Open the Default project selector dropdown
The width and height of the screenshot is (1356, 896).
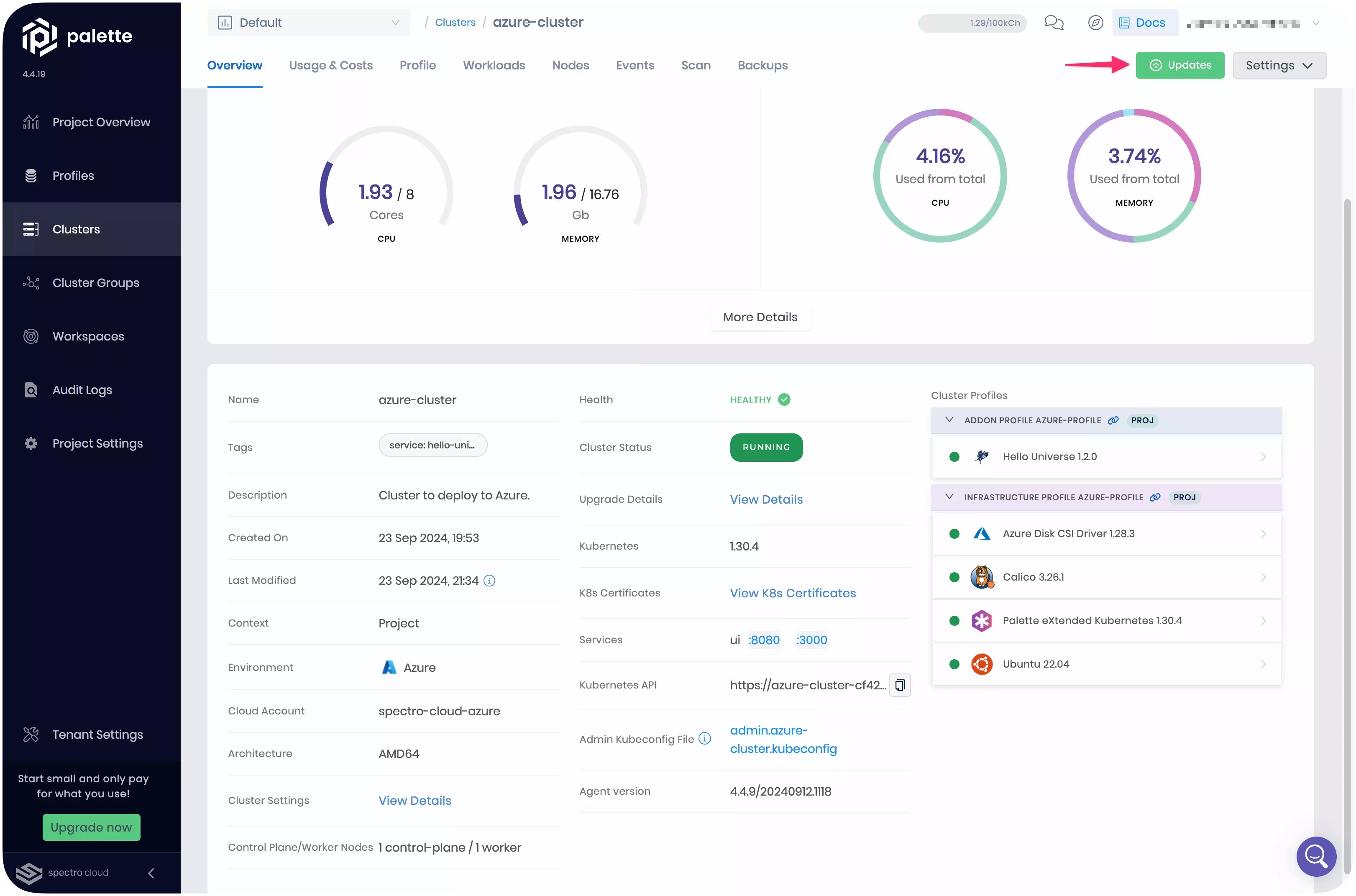click(309, 22)
